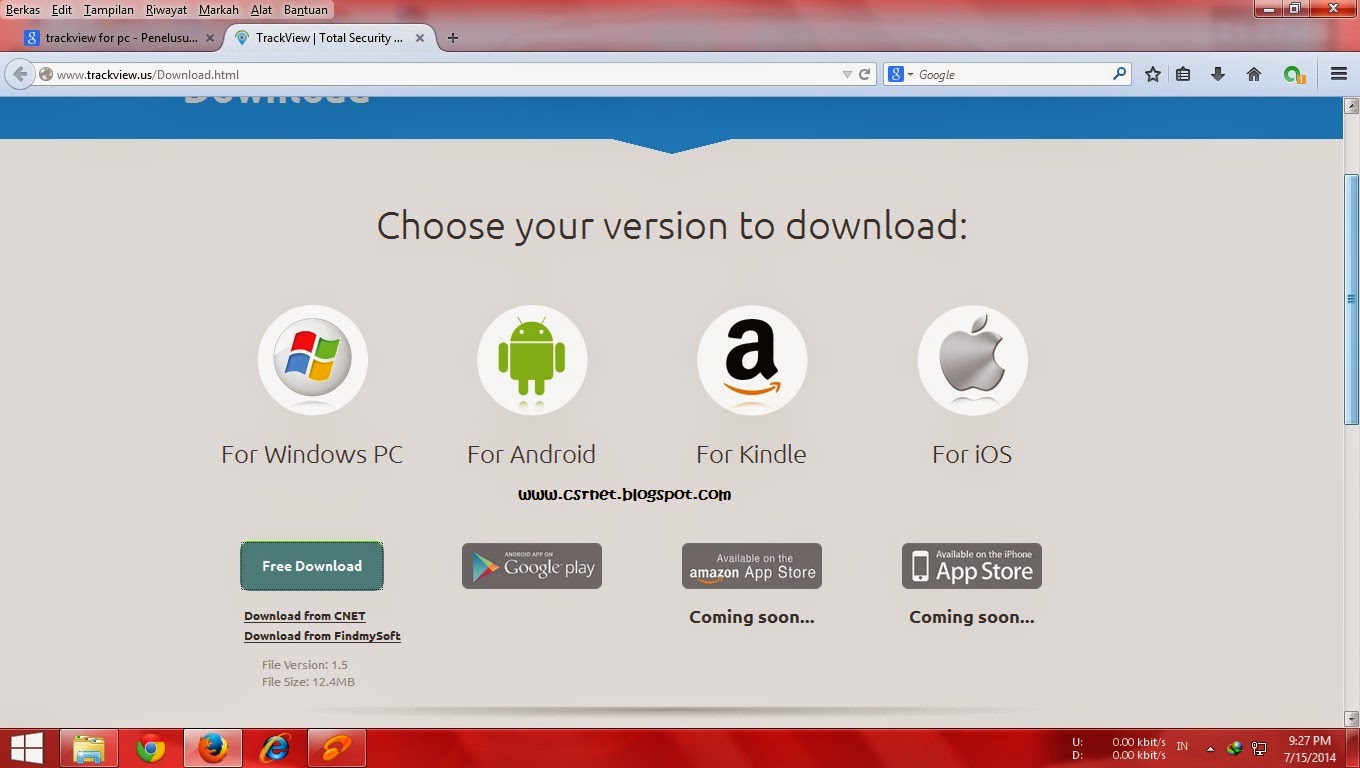Open the Google Play badge
Viewport: 1360px width, 768px height.
point(532,566)
